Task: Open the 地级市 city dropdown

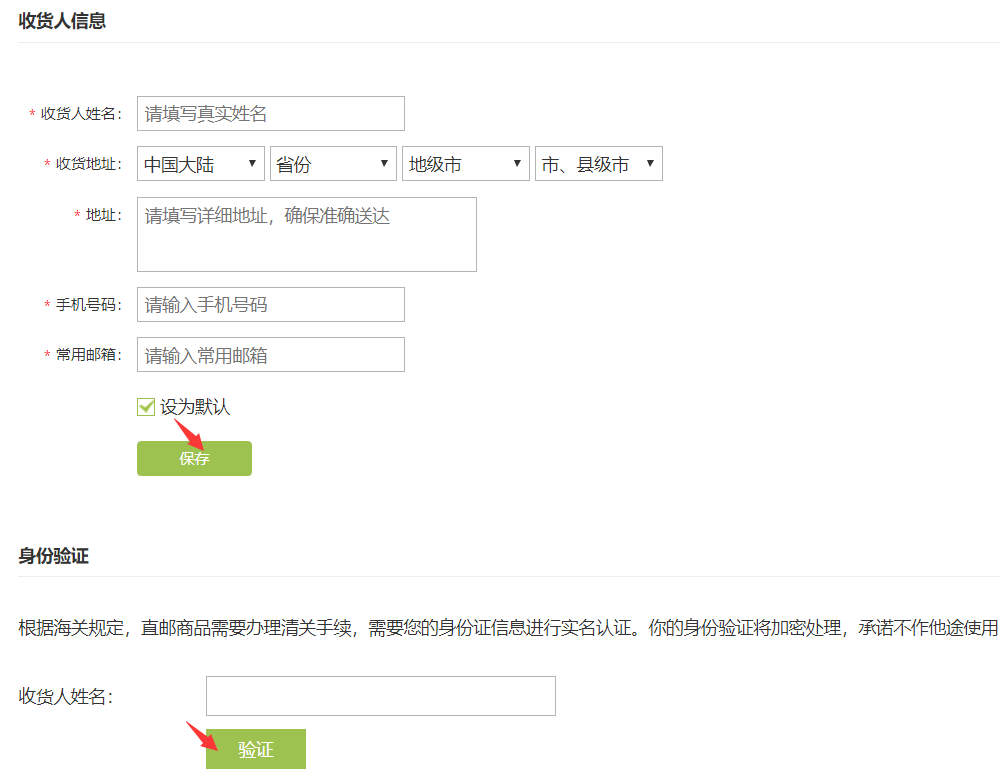Action: pos(466,165)
